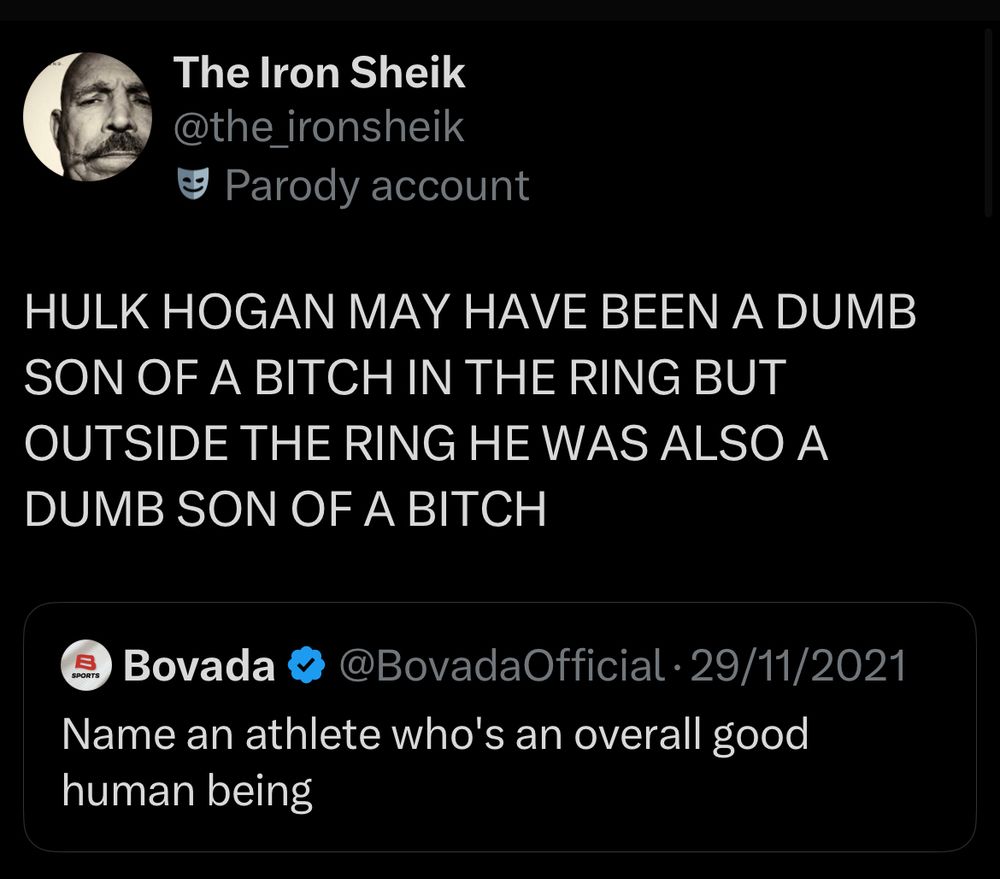Click the parody account mask icon
1000x879 pixels.
tap(191, 184)
